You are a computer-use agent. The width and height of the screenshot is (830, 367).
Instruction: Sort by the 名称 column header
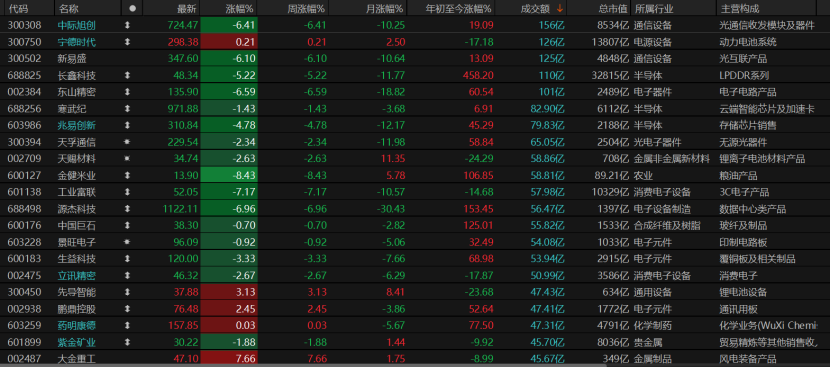click(68, 8)
